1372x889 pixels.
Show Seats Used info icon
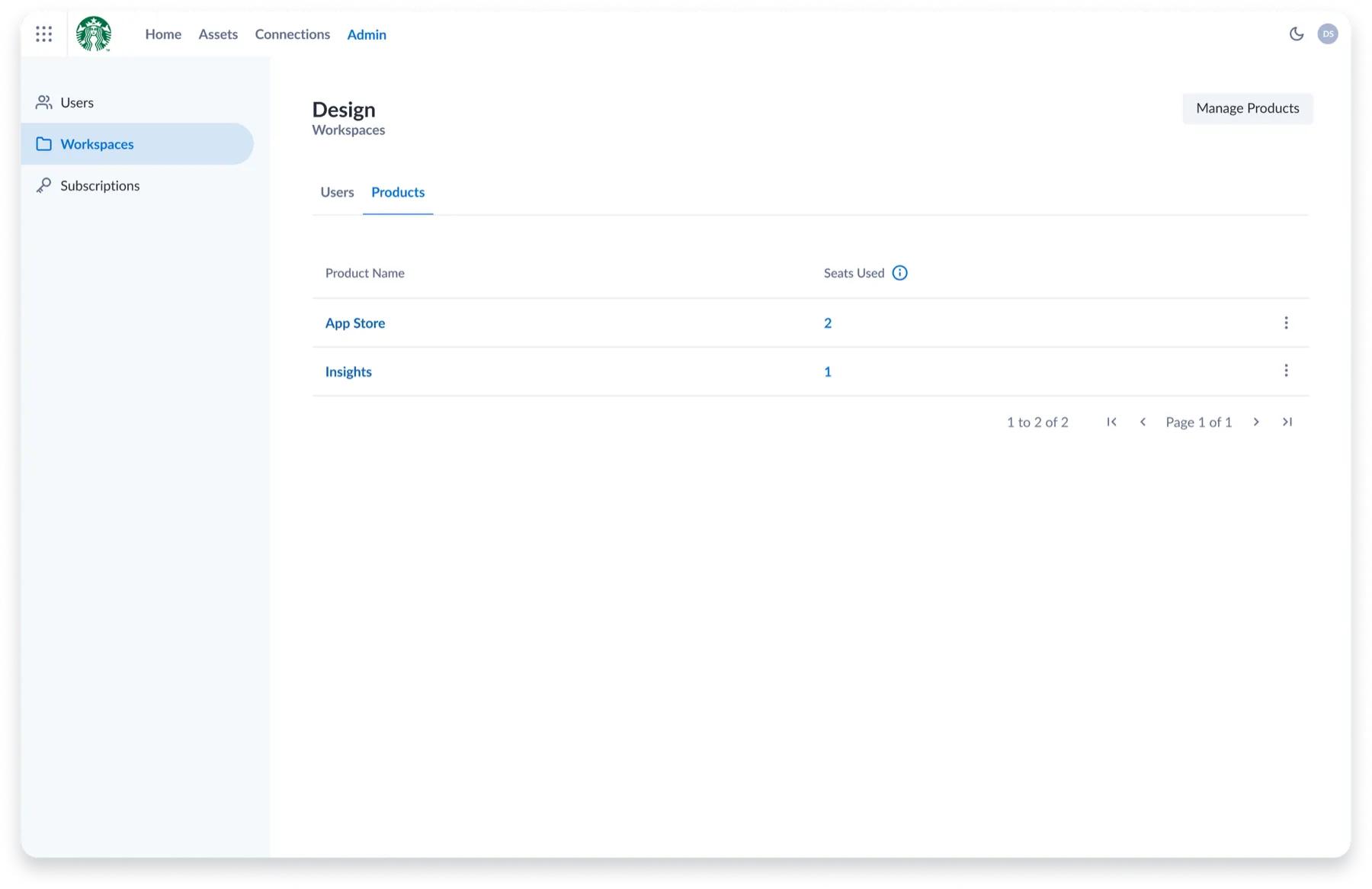[x=899, y=273]
